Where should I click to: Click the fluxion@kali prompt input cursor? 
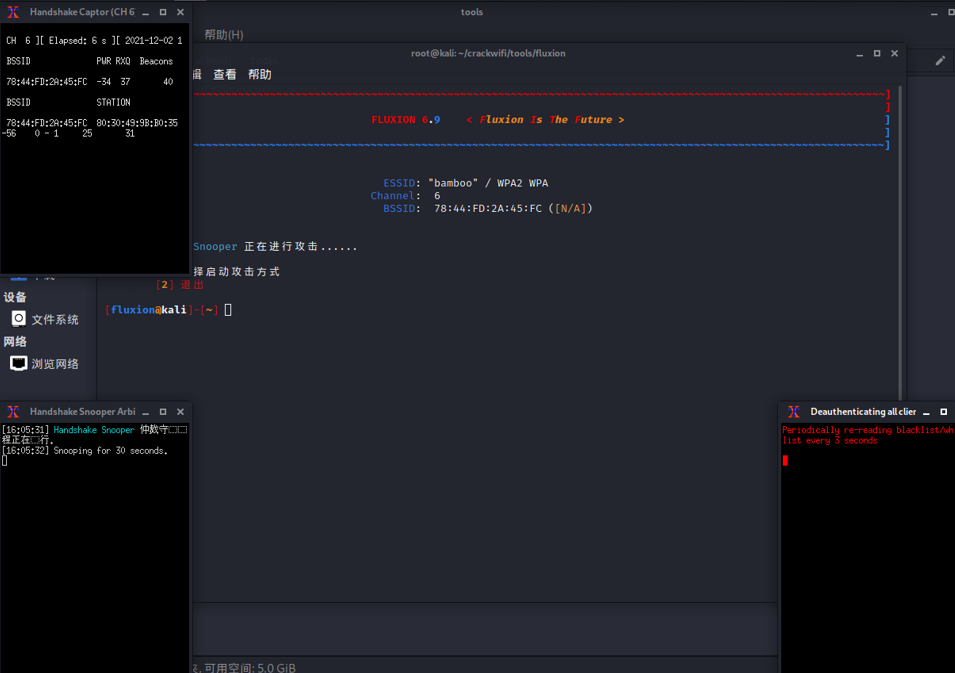coord(228,309)
